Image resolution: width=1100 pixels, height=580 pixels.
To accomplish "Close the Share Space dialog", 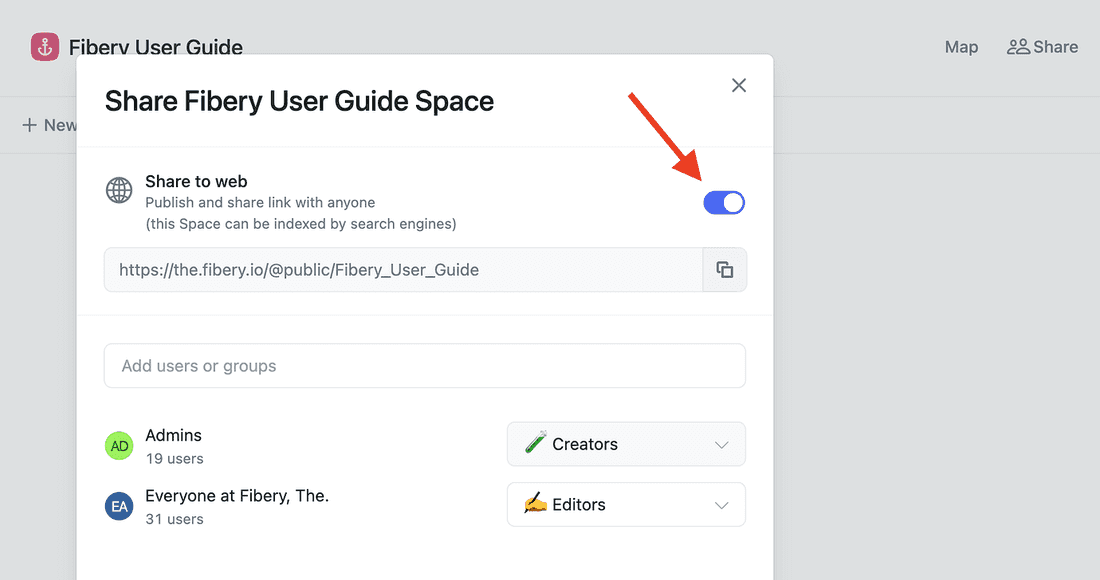I will (x=739, y=85).
